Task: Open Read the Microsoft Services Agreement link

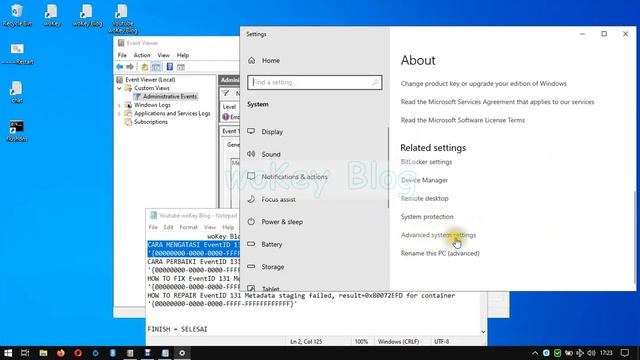Action: (x=498, y=102)
